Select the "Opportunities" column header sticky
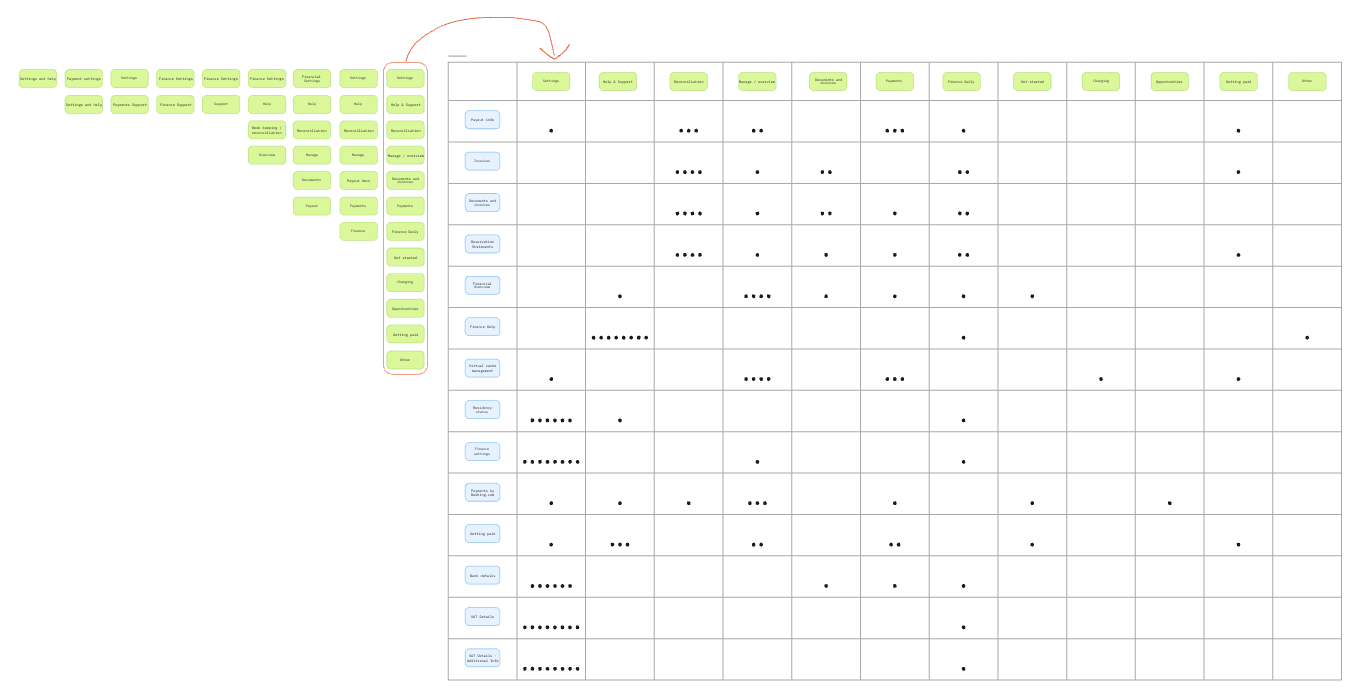The width and height of the screenshot is (1361, 693). pos(1169,81)
